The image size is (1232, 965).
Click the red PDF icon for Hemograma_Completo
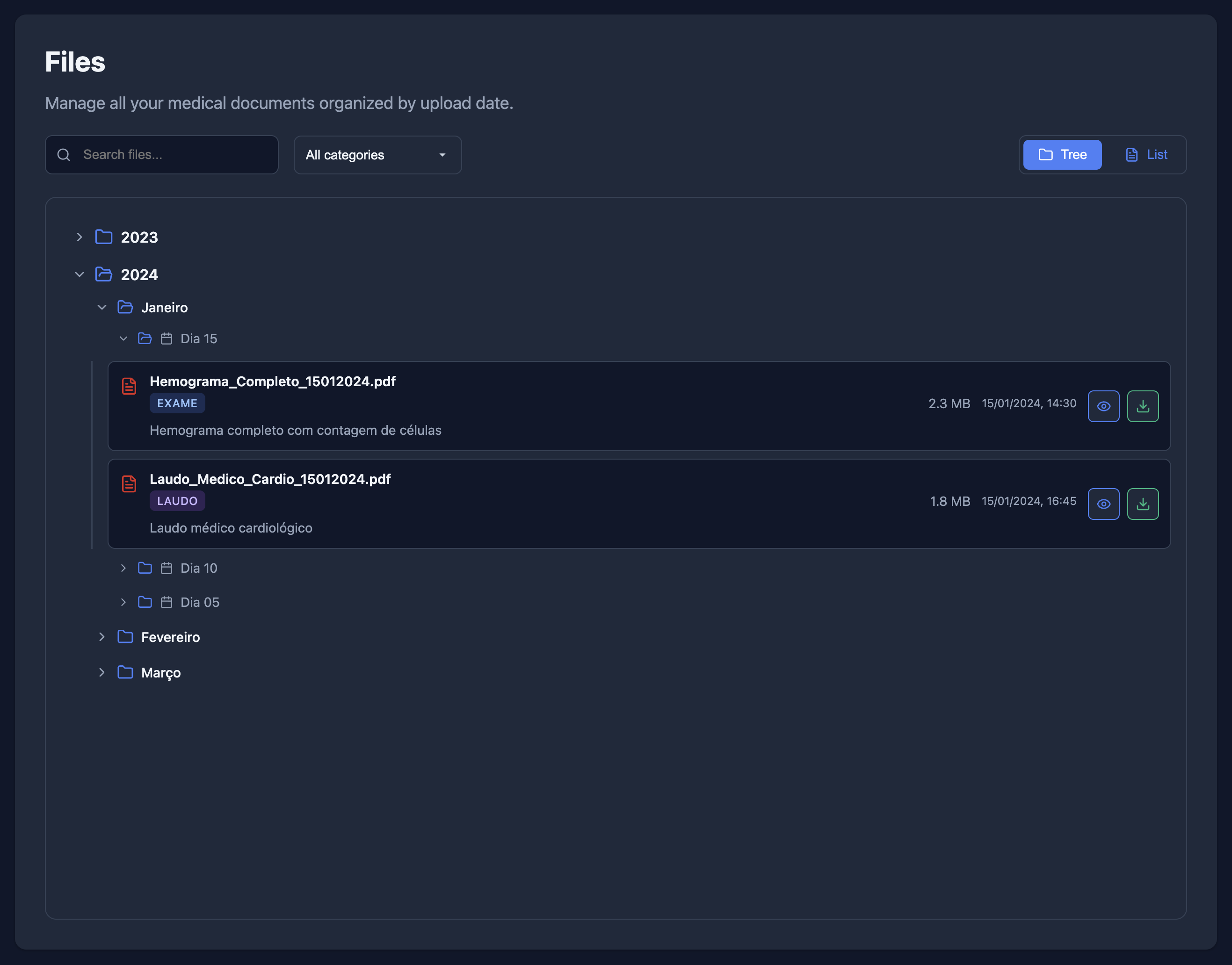point(129,386)
